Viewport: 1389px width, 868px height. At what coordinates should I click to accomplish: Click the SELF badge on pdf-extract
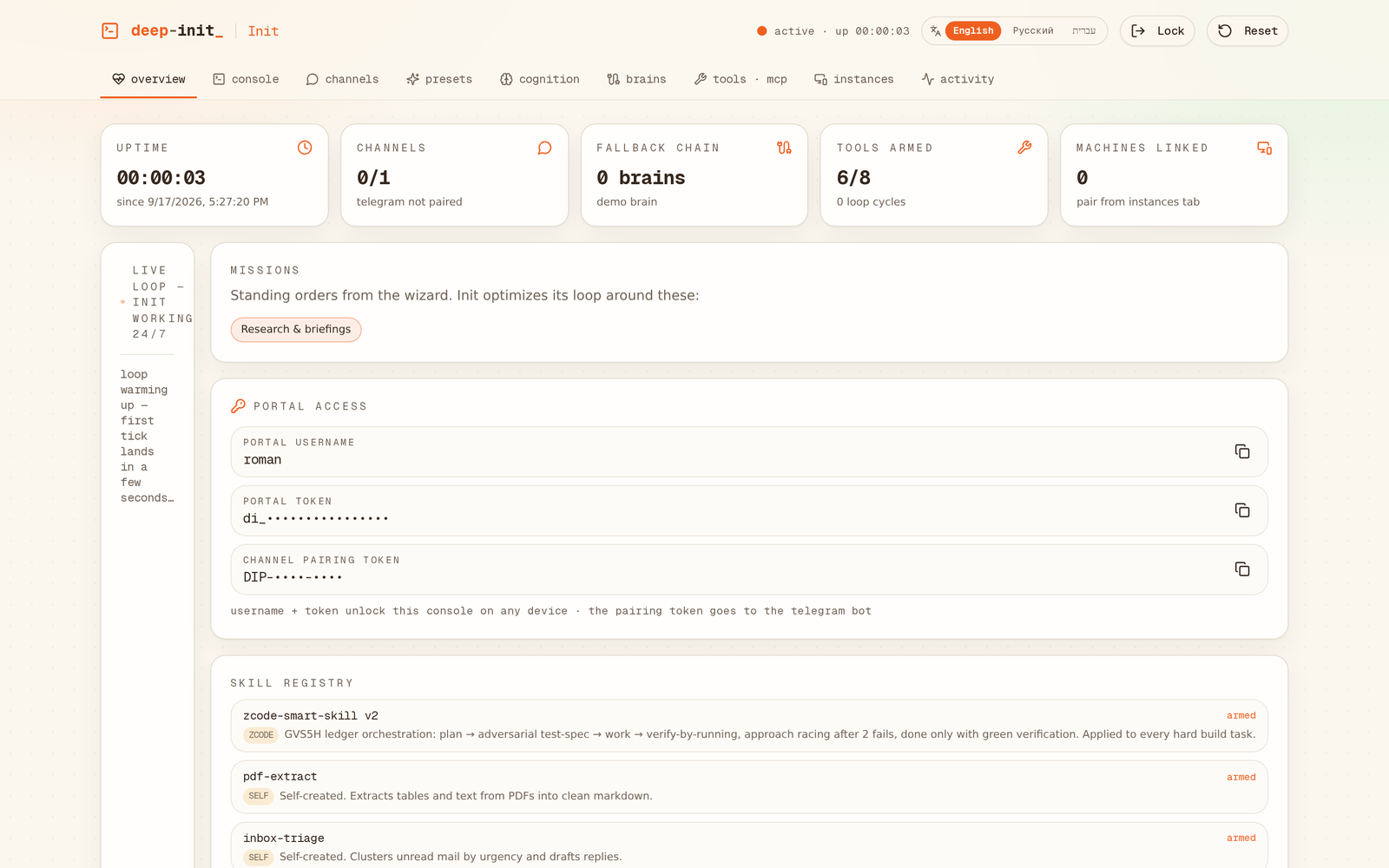259,796
